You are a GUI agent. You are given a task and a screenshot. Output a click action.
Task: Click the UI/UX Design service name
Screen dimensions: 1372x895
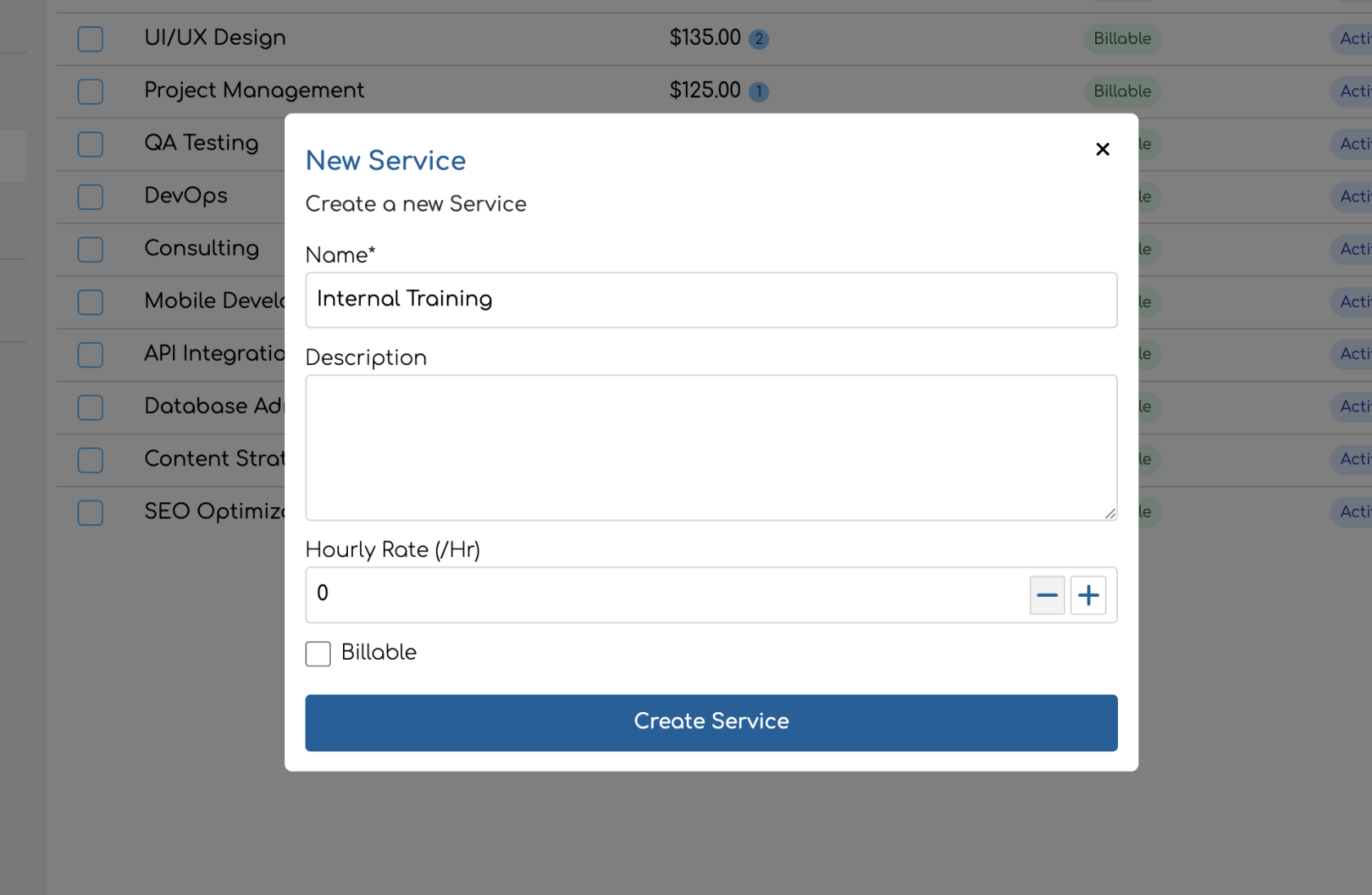[x=215, y=38]
